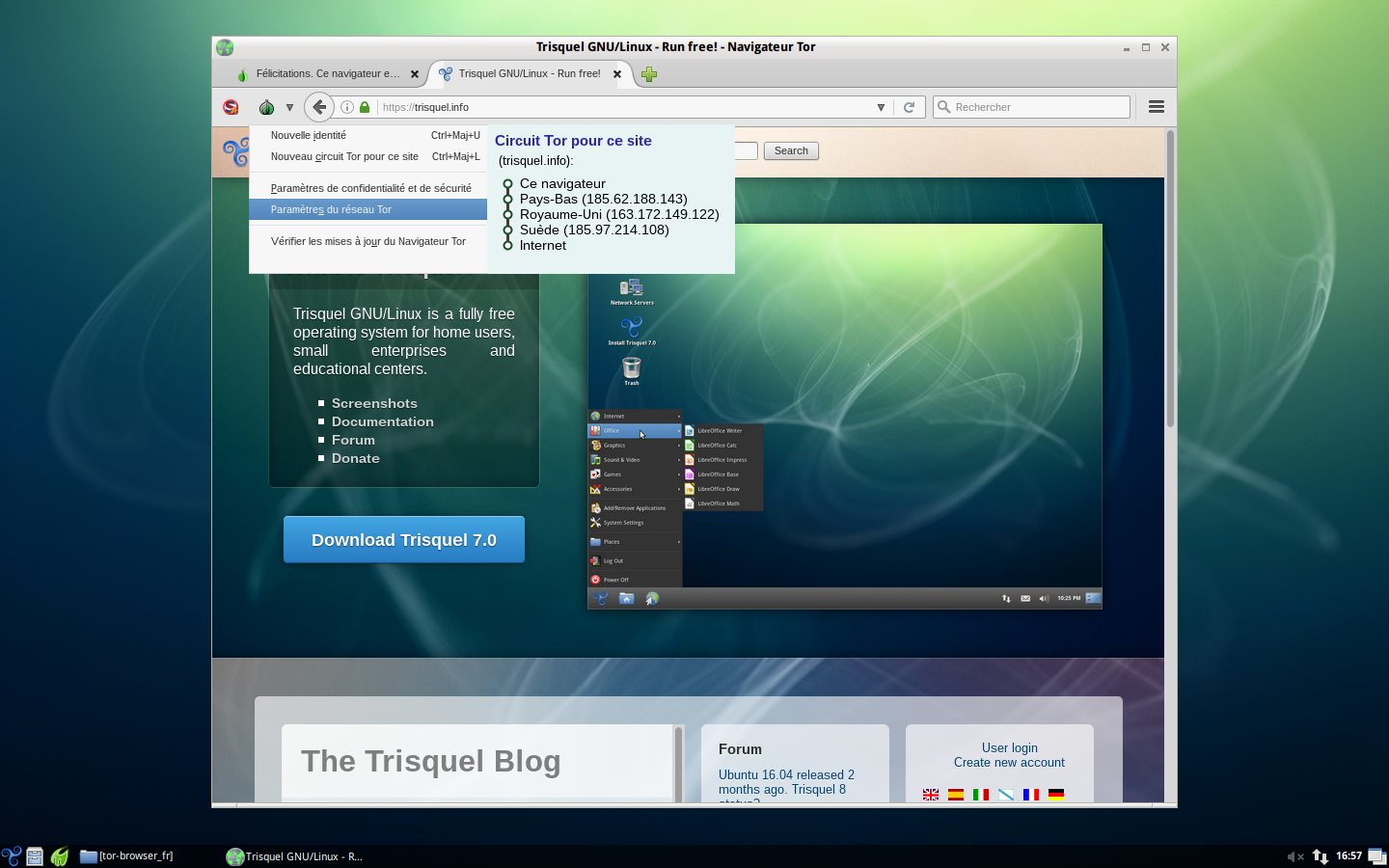This screenshot has height=868, width=1389.
Task: Click the muted volume icon in tray
Action: click(1294, 856)
